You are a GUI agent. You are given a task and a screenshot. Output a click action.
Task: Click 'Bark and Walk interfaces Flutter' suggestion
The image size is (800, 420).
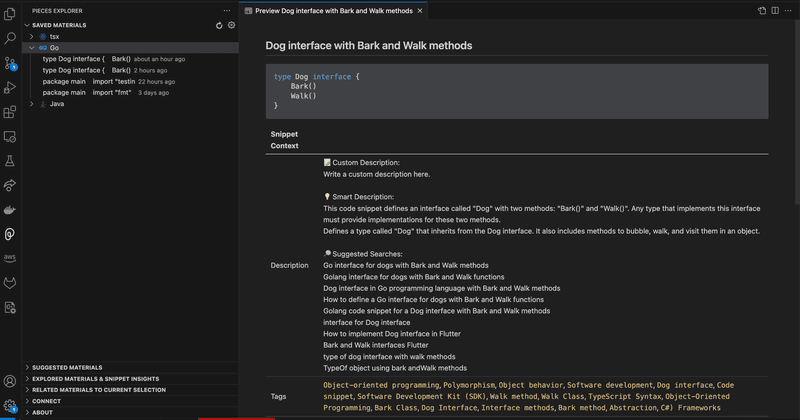click(376, 345)
